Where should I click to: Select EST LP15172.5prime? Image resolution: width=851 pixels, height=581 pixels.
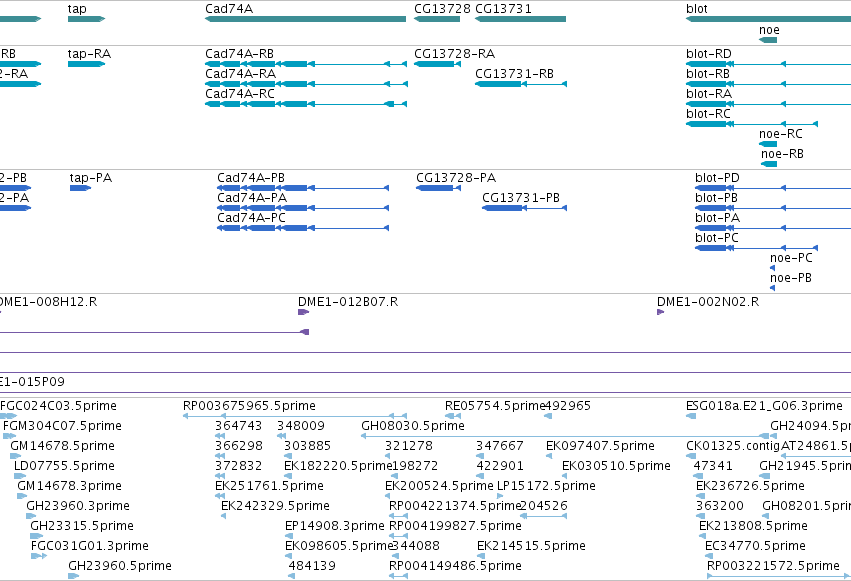click(500, 496)
